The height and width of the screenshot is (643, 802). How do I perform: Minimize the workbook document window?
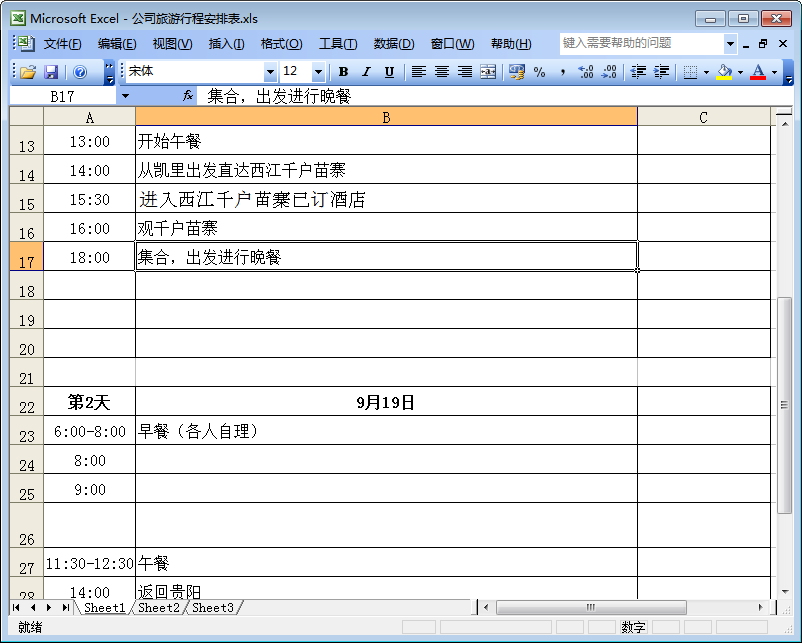[x=746, y=45]
